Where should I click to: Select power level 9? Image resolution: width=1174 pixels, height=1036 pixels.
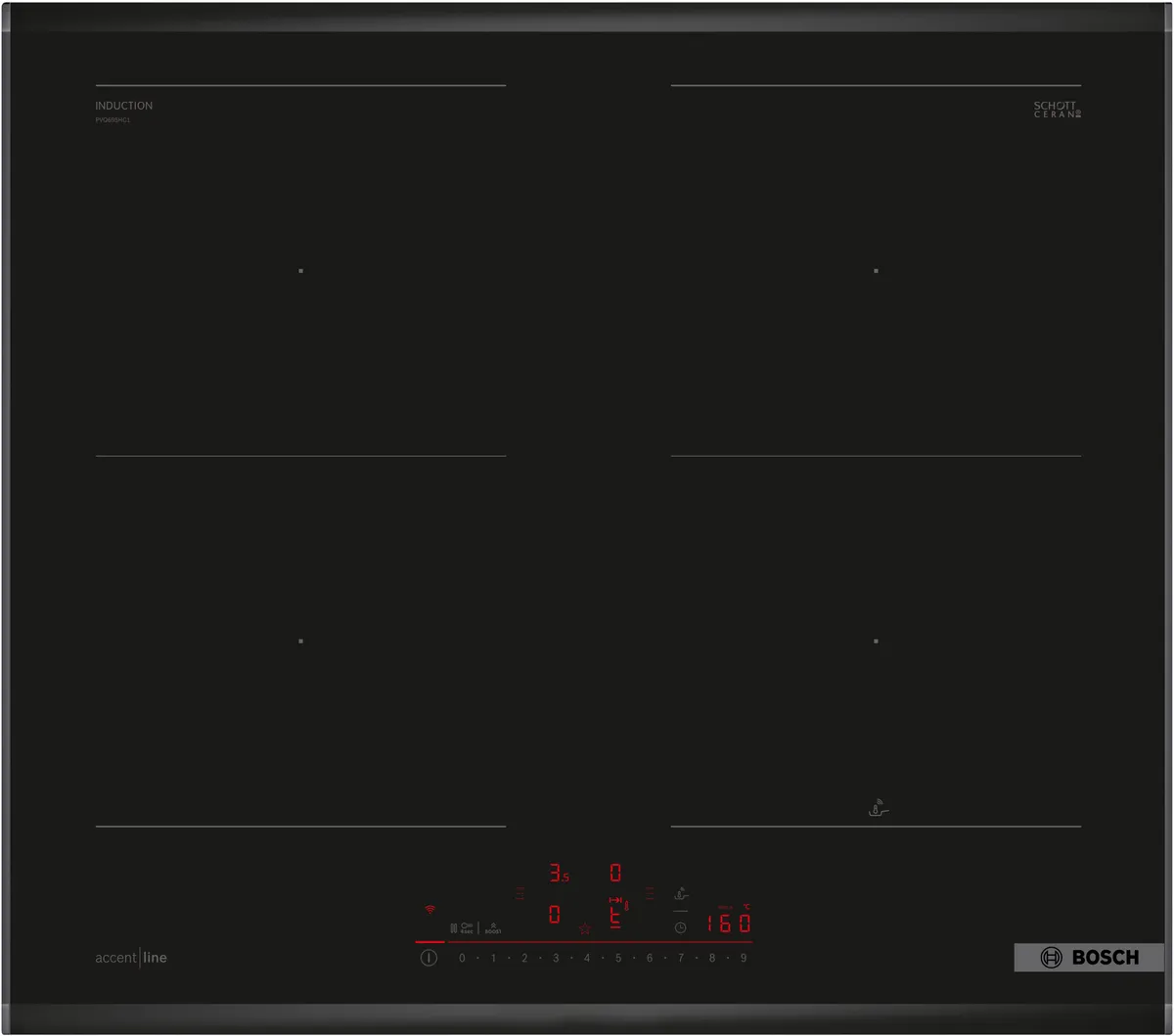pos(744,957)
